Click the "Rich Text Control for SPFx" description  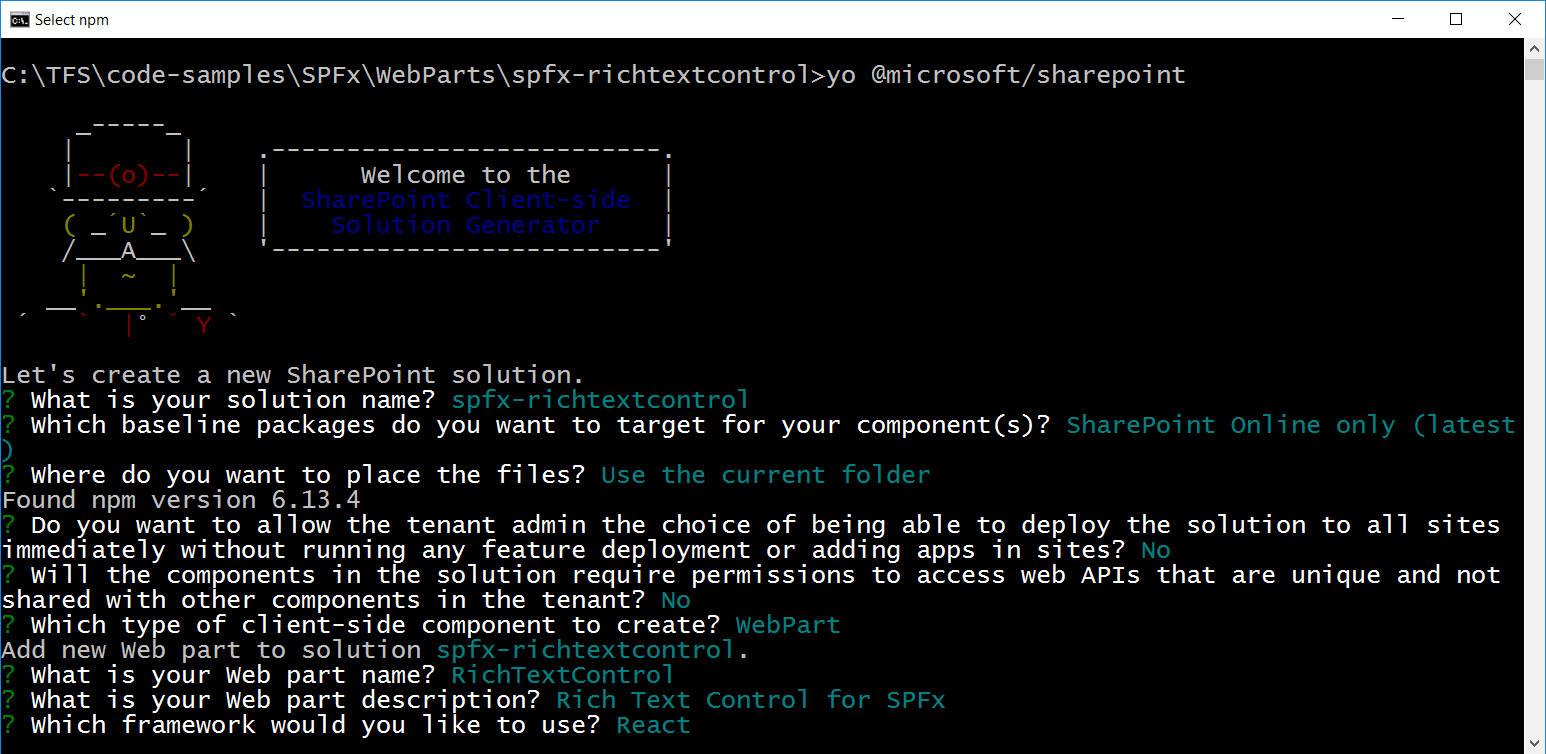tap(750, 700)
